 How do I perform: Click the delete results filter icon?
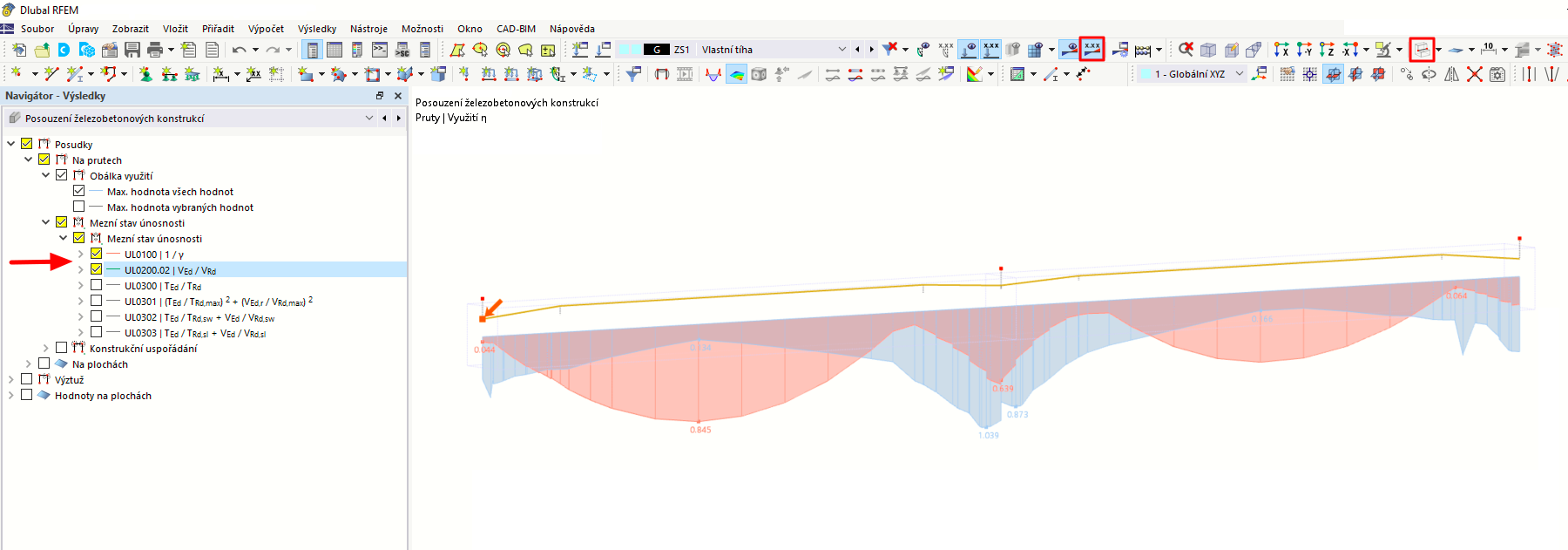point(889,50)
